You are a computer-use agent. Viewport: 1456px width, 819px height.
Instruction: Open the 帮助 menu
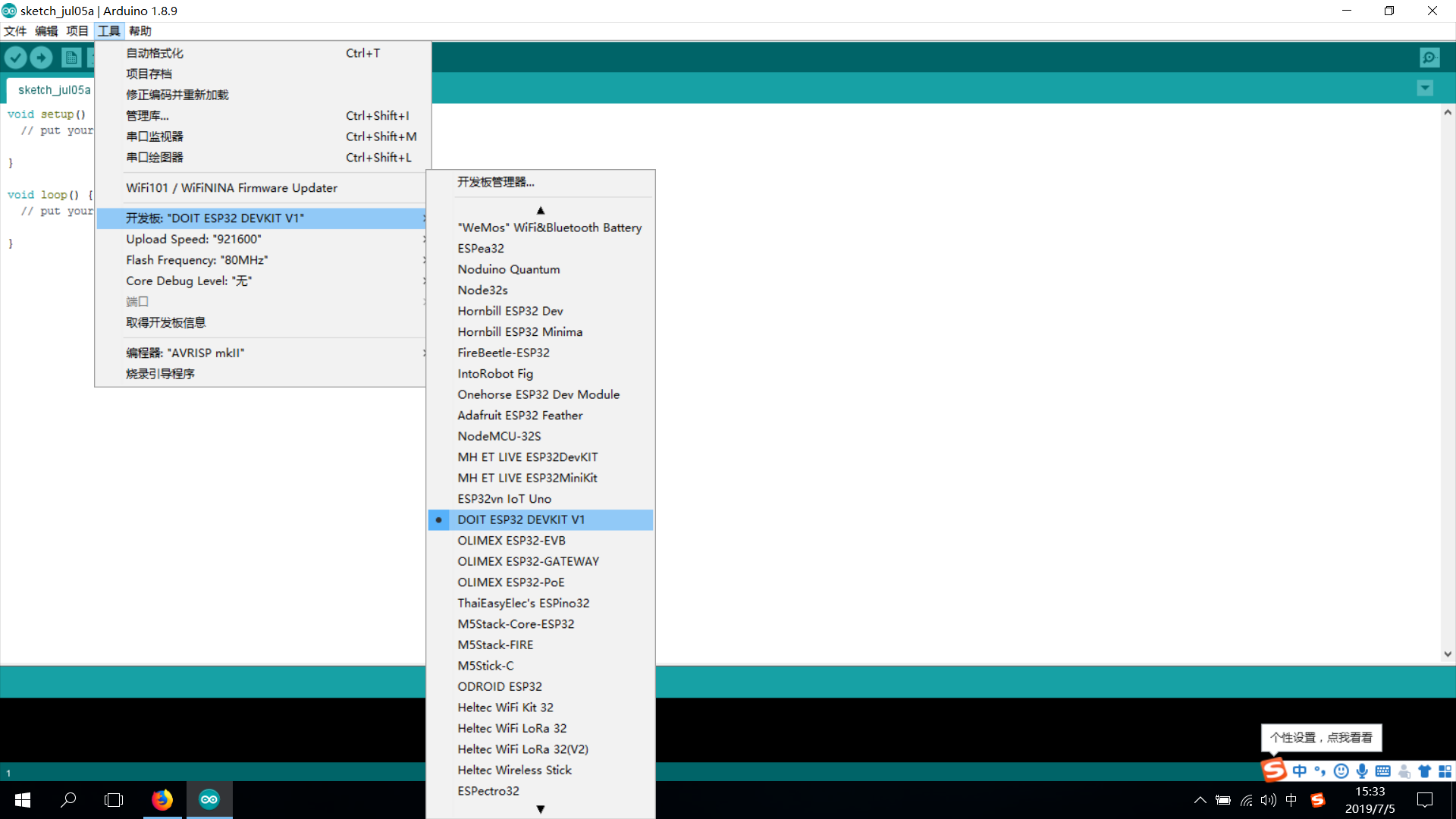pos(140,31)
